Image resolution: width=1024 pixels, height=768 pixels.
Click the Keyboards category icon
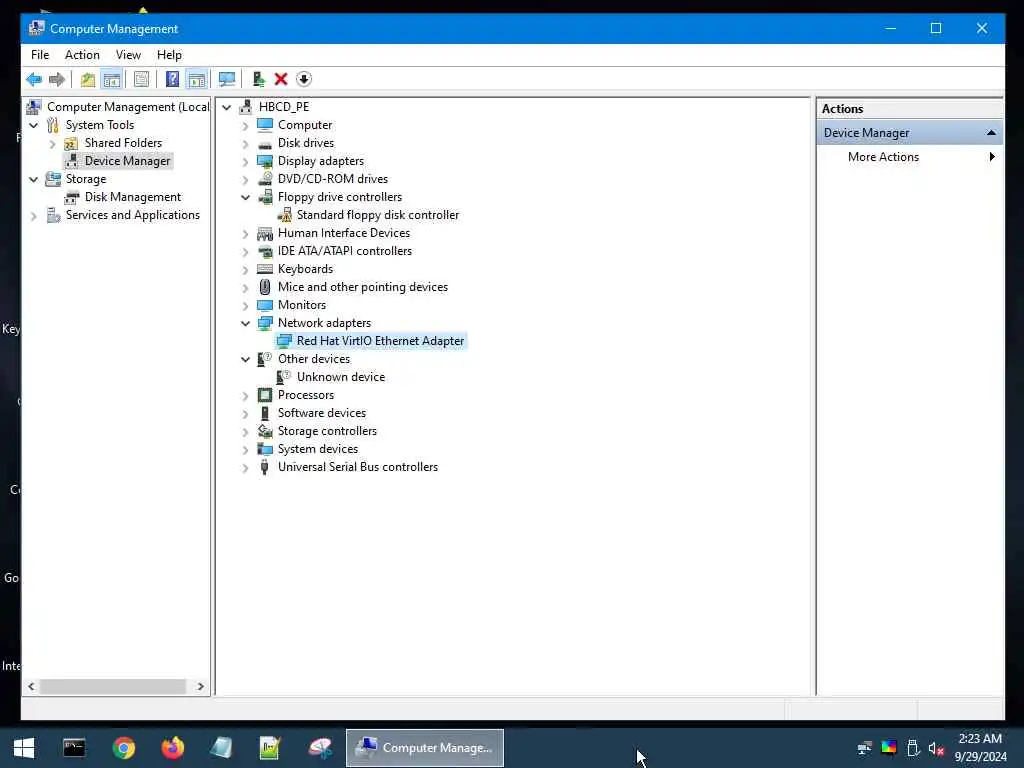[x=264, y=269]
